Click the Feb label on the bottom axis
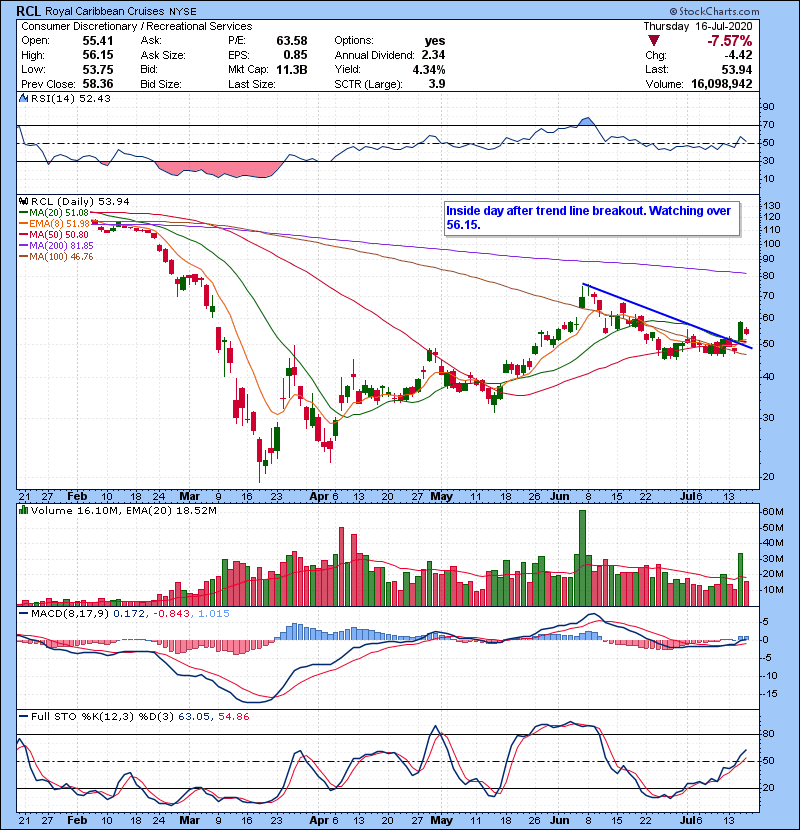The width and height of the screenshot is (800, 830). 77,820
